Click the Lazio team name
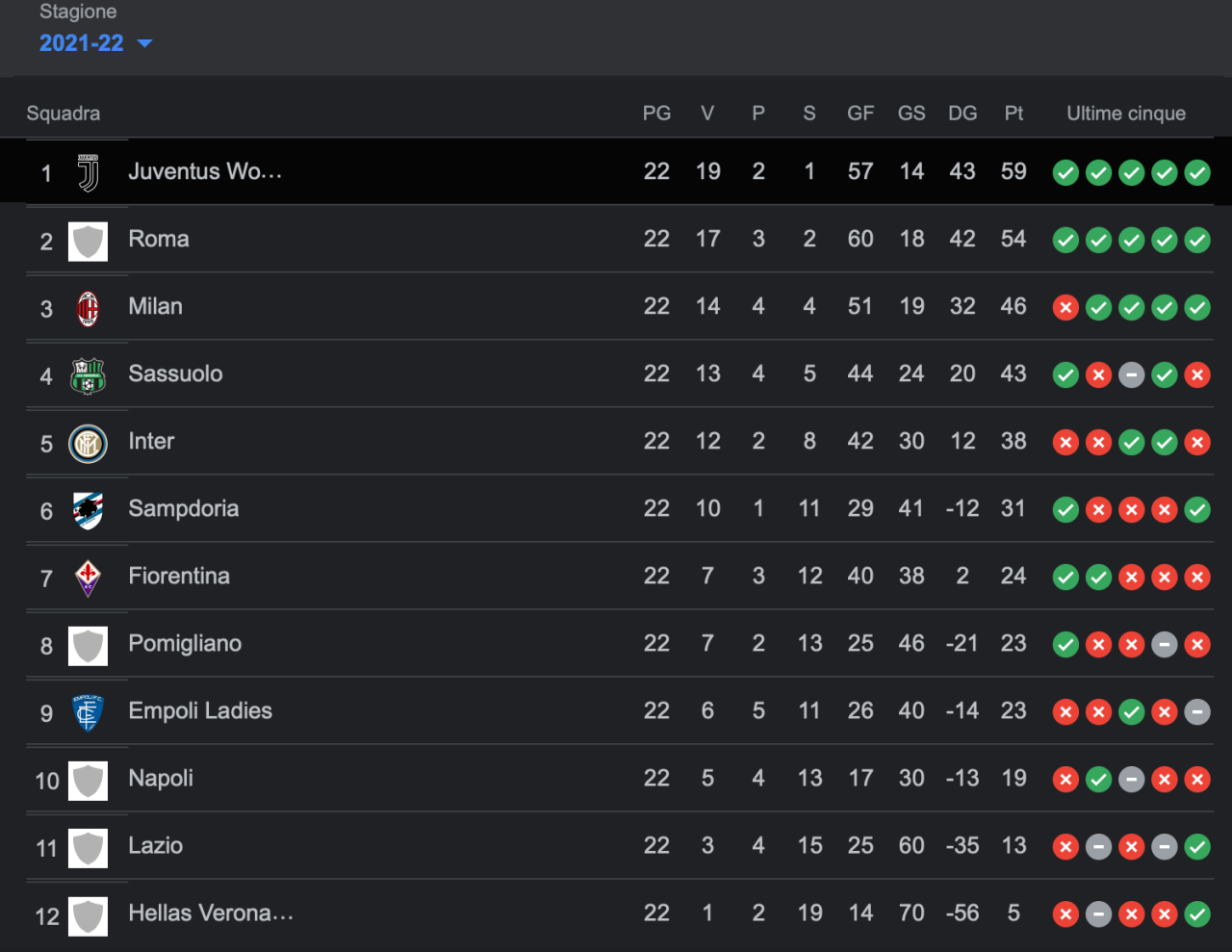1232x952 pixels. pos(156,845)
